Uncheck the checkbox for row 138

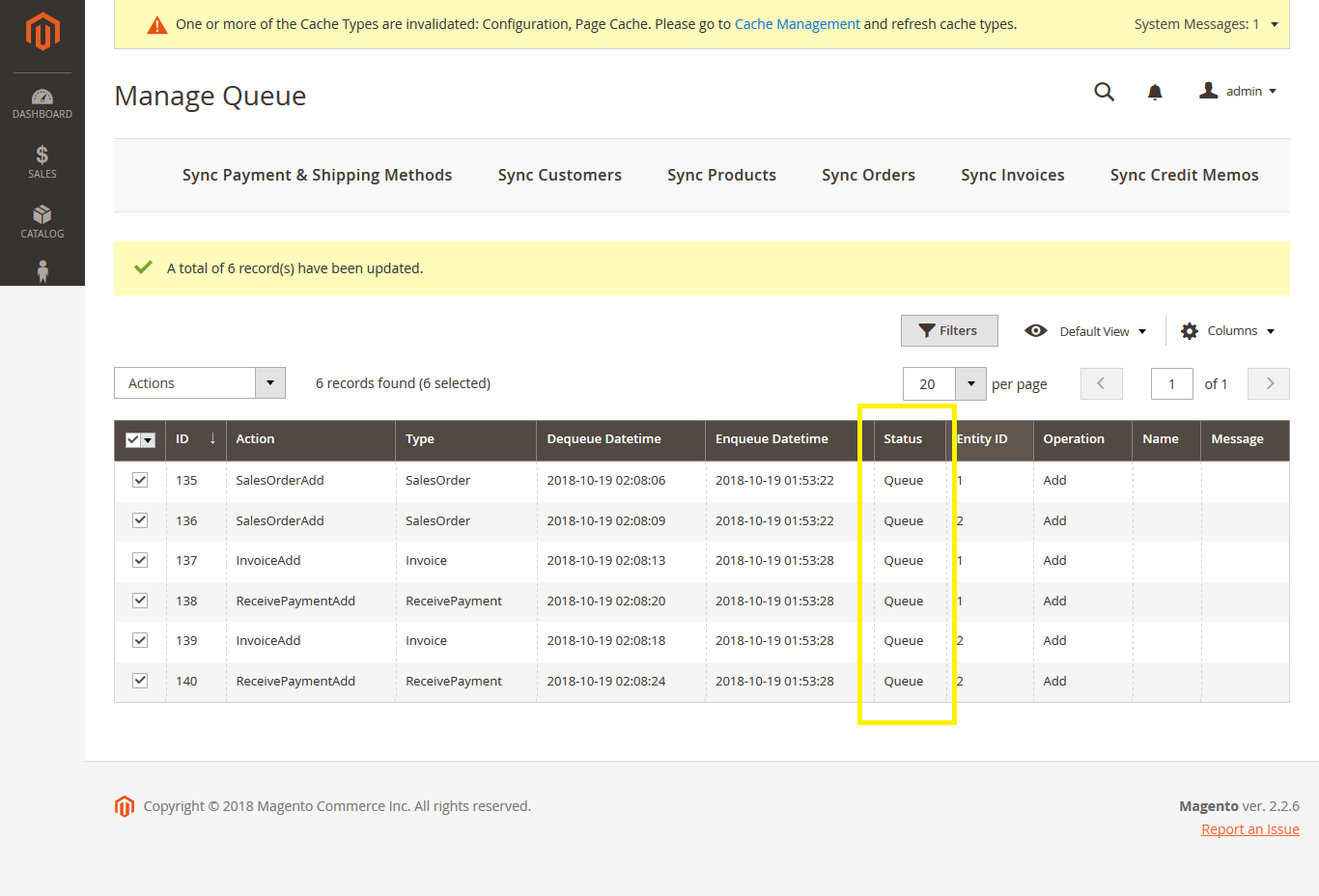click(x=140, y=601)
